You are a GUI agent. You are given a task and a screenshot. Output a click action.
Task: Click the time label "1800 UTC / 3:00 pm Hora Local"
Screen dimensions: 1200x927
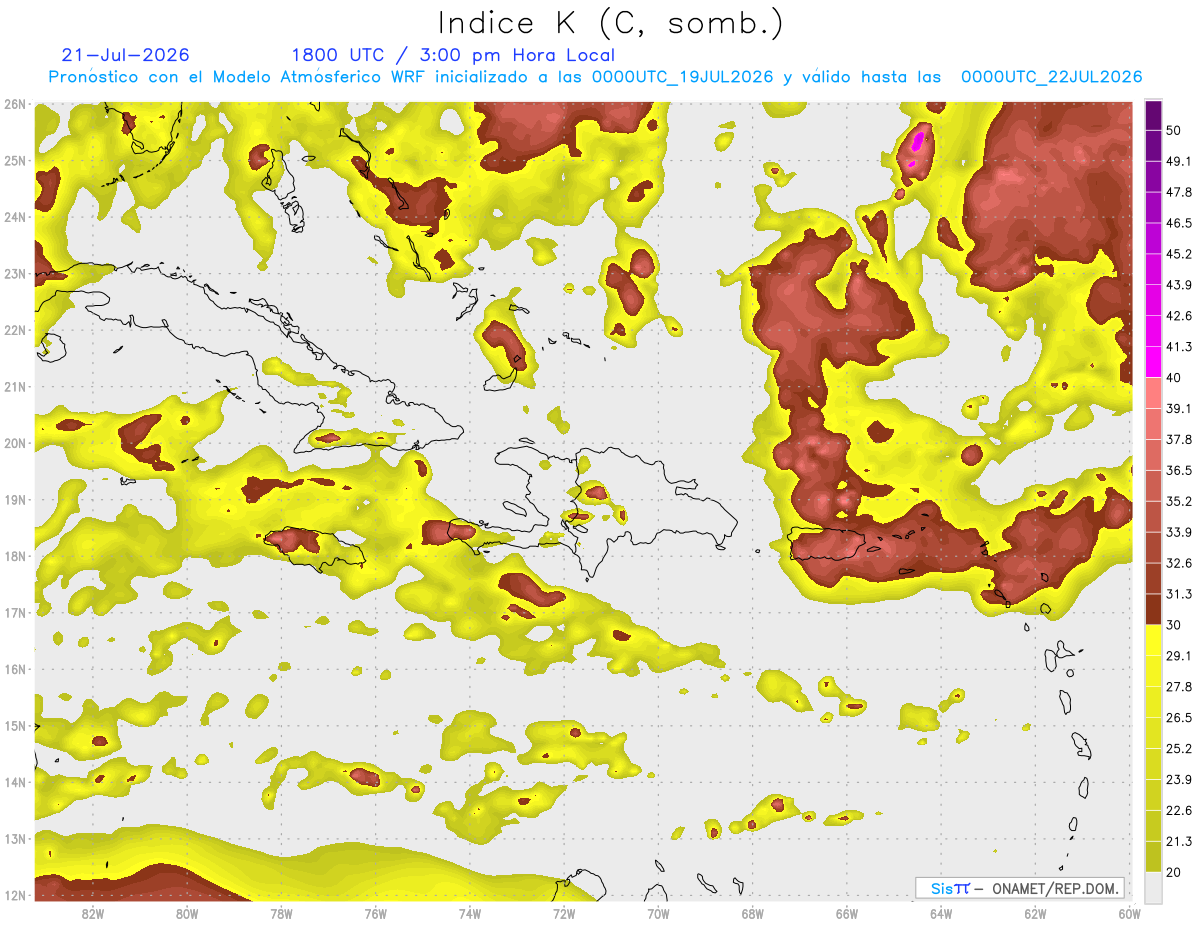tap(453, 55)
